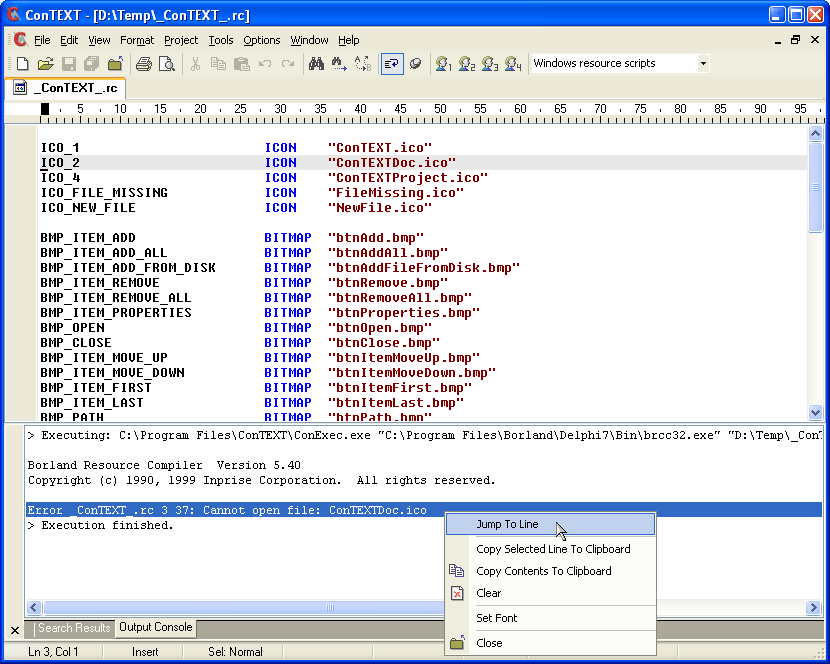Click the Insert mode status indicator
Image resolution: width=830 pixels, height=664 pixels.
click(x=145, y=652)
